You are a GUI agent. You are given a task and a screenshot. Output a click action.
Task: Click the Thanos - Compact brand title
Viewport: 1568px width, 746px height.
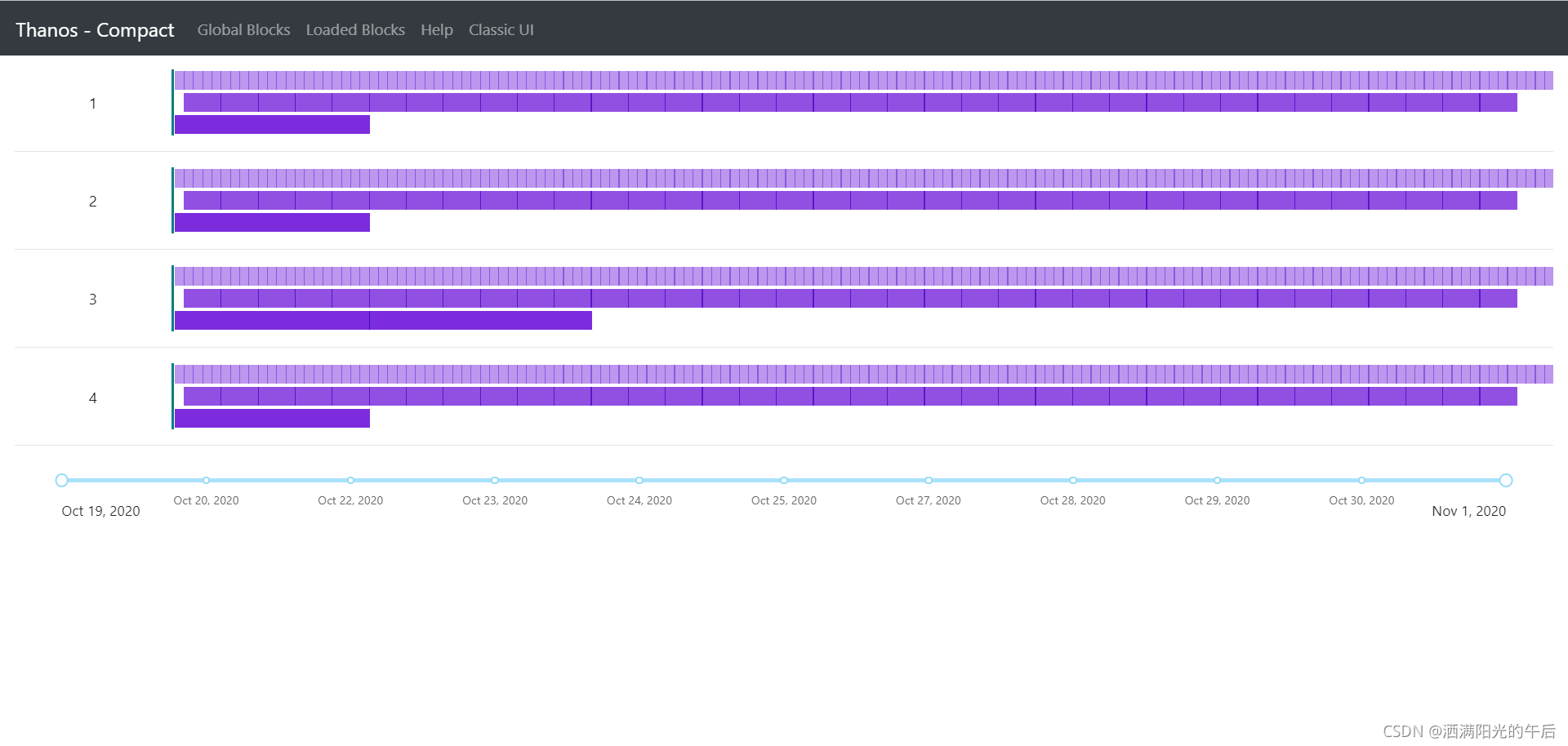pyautogui.click(x=95, y=30)
